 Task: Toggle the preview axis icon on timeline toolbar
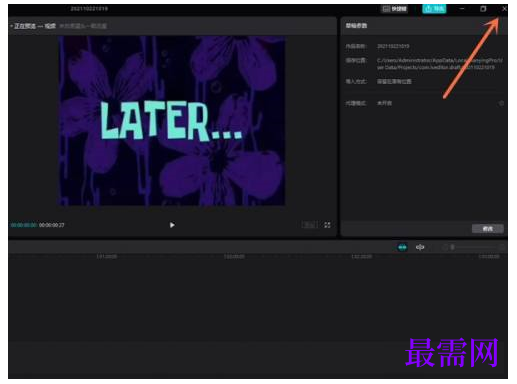click(420, 247)
